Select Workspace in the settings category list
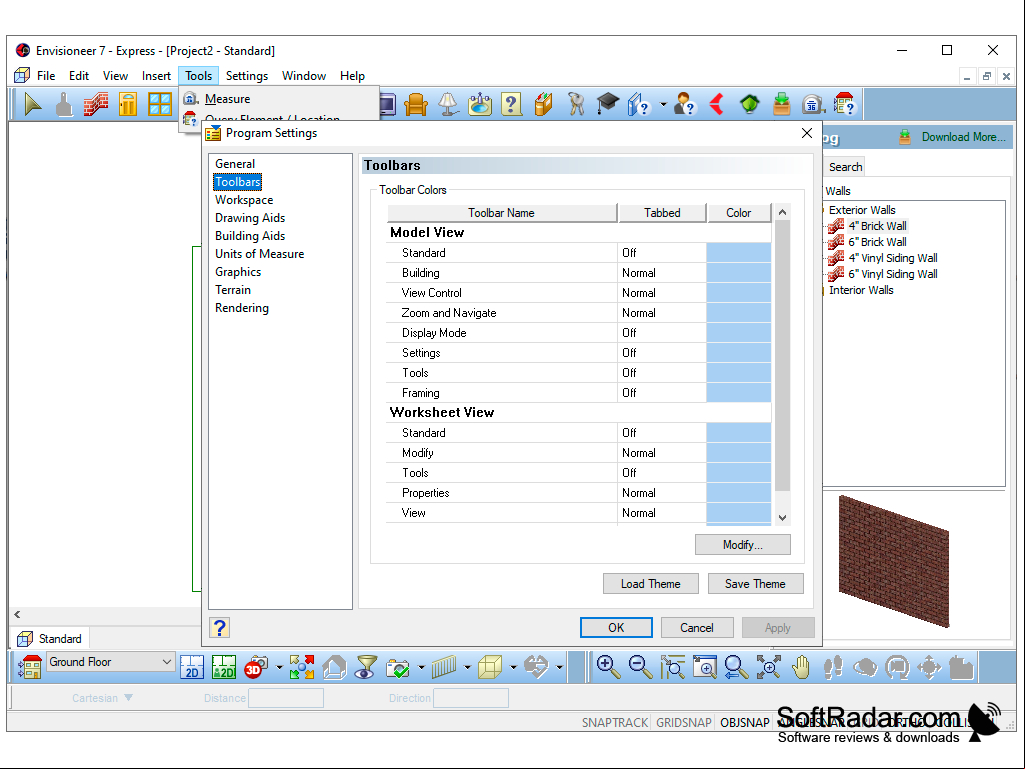This screenshot has height=769, width=1025. 244,200
